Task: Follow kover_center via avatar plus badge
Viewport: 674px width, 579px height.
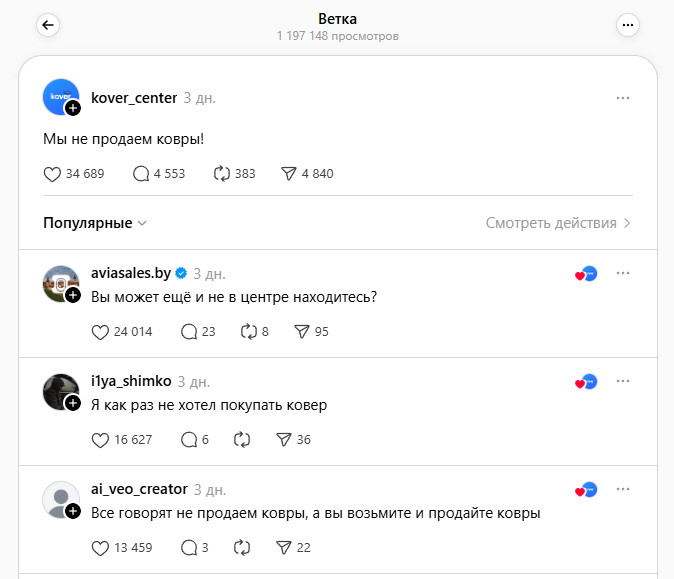Action: [73, 108]
